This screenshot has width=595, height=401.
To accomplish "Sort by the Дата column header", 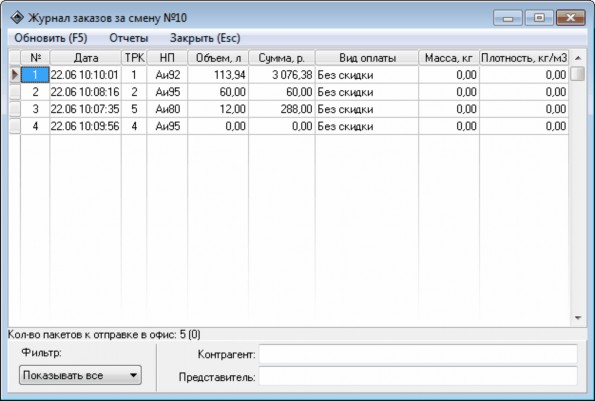I will pyautogui.click(x=85, y=58).
